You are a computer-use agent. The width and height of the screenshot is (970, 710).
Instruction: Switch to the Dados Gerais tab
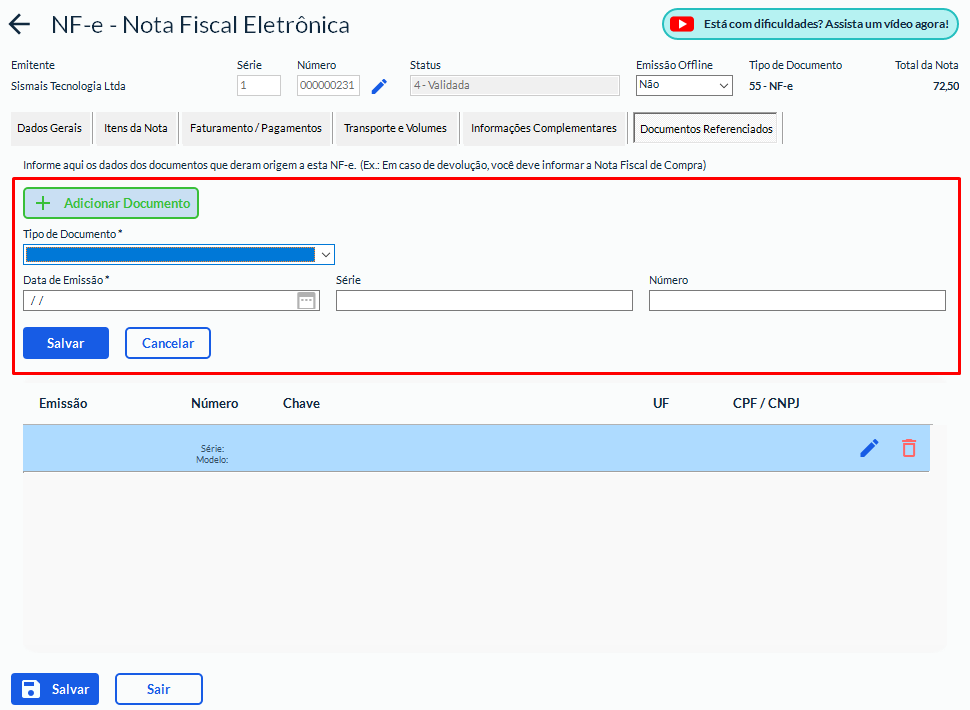coord(50,129)
